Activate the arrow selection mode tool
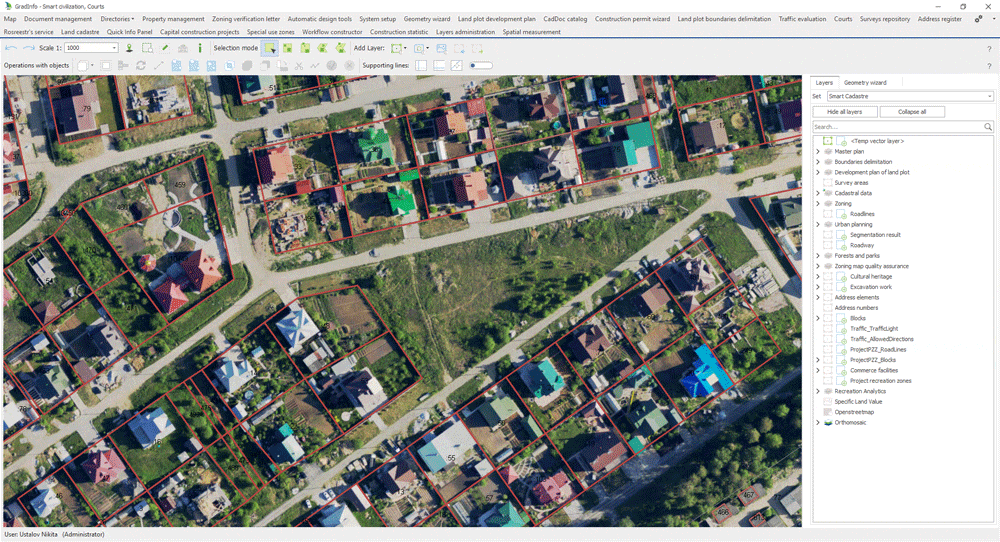 (x=270, y=48)
